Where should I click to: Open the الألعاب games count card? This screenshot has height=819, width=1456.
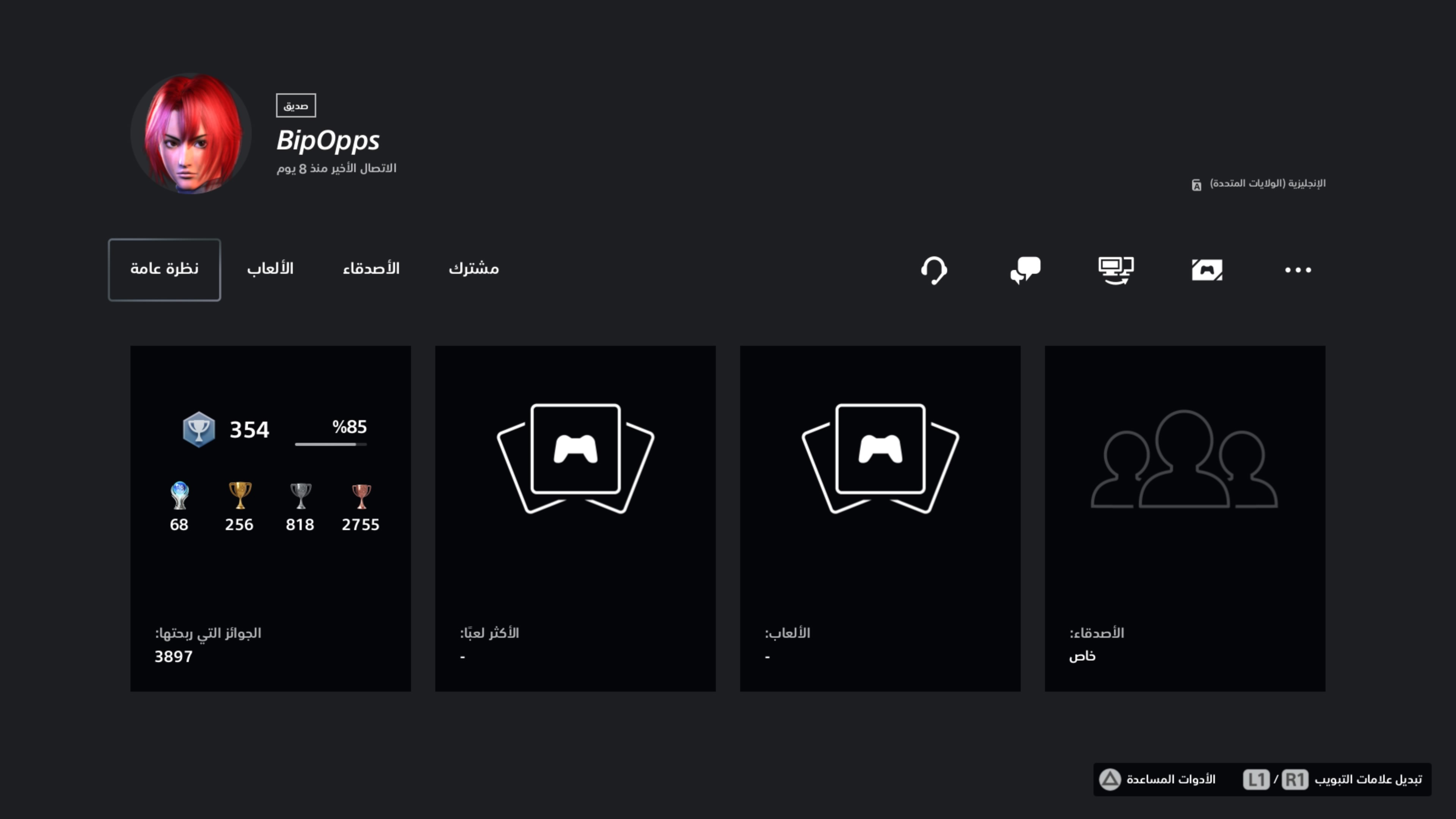tap(880, 518)
